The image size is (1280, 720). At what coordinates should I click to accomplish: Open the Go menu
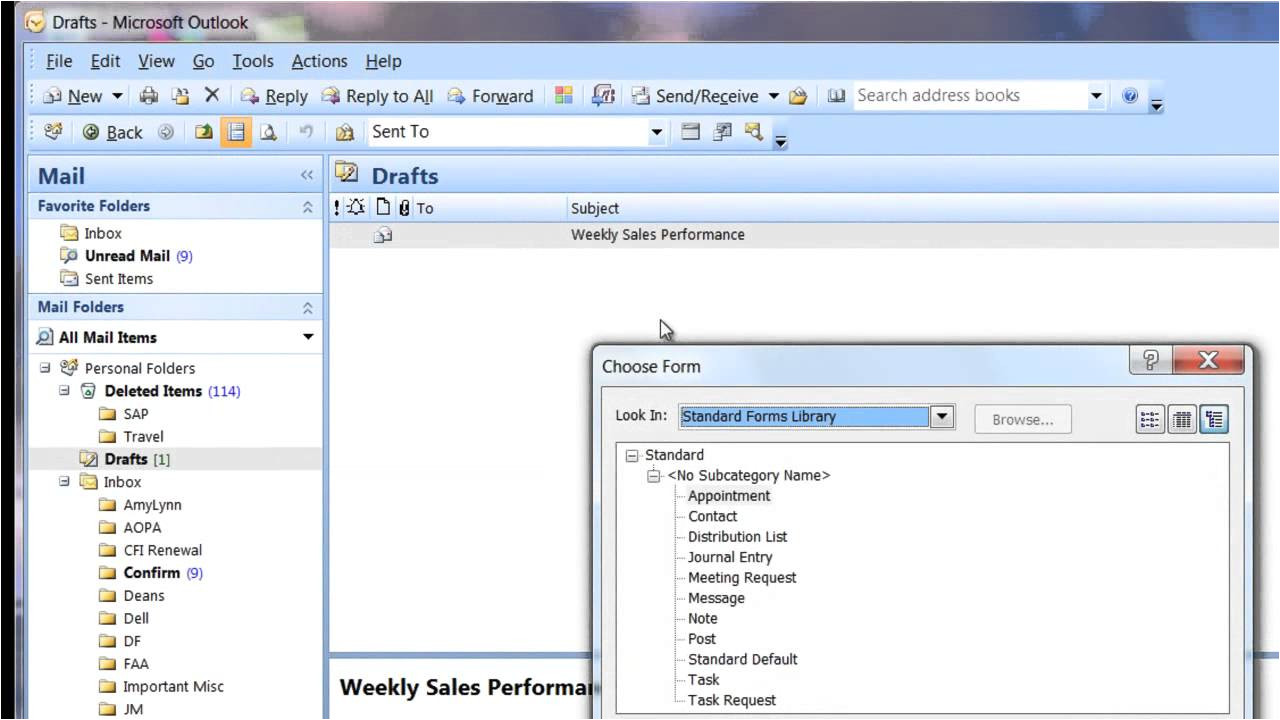(x=203, y=61)
